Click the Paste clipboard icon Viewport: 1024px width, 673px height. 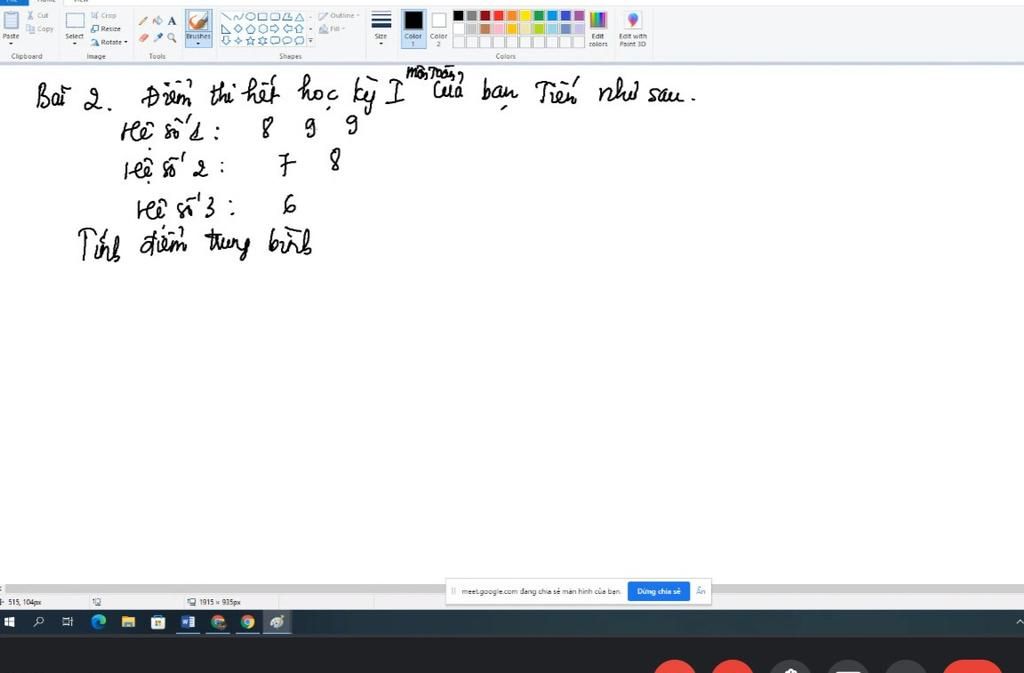11,20
